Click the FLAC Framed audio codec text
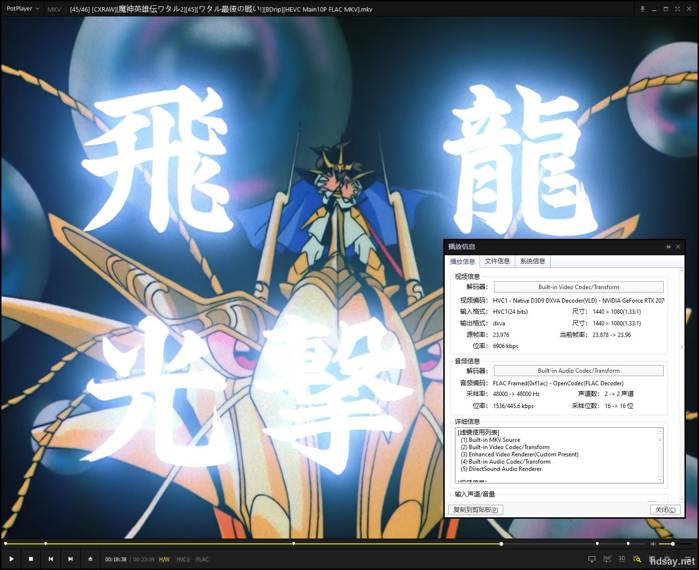Image resolution: width=699 pixels, height=570 pixels. tap(558, 383)
